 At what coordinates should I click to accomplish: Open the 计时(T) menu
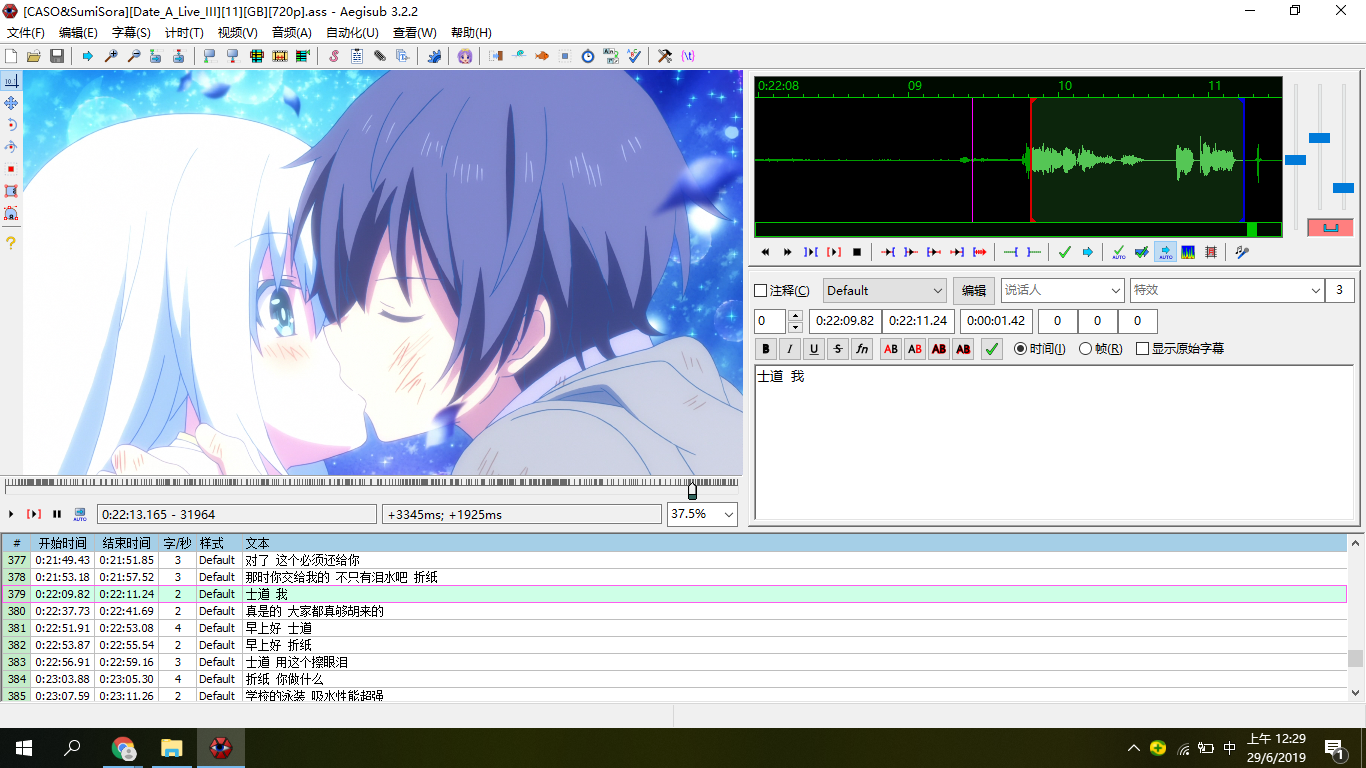coord(184,33)
